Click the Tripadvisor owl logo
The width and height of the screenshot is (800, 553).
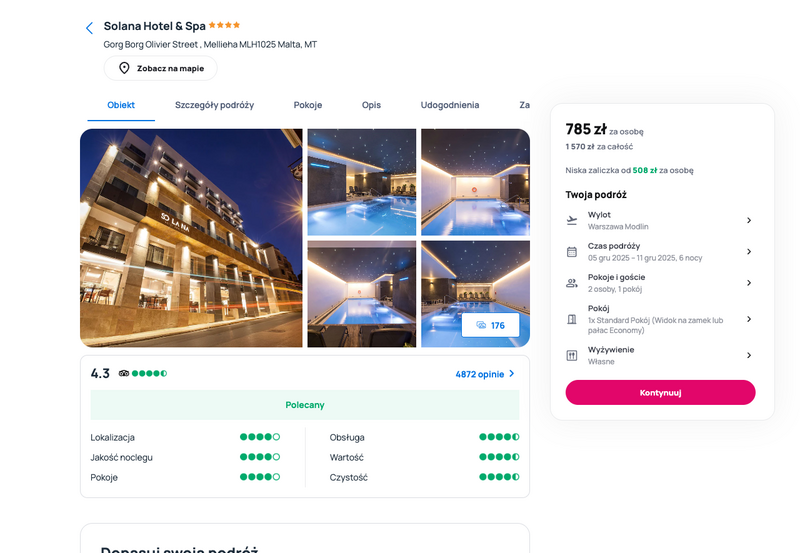click(124, 373)
